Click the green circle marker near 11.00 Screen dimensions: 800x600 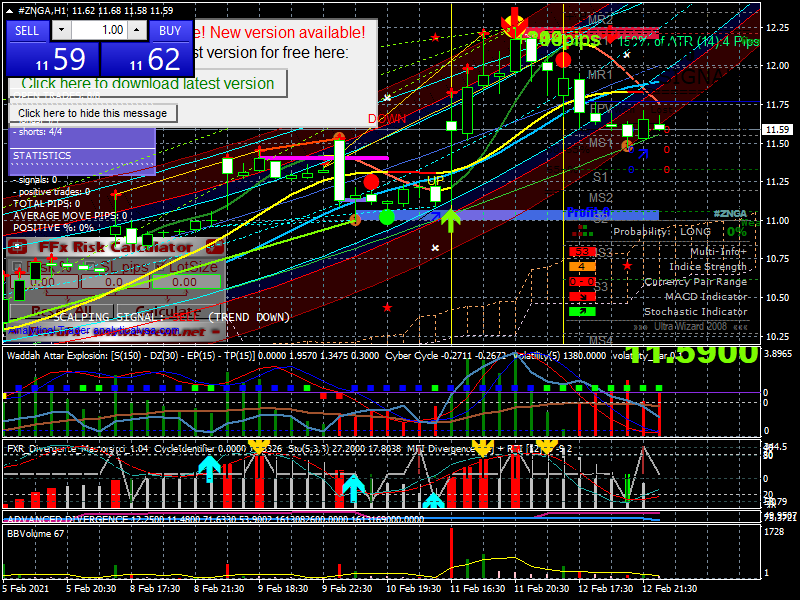click(387, 217)
